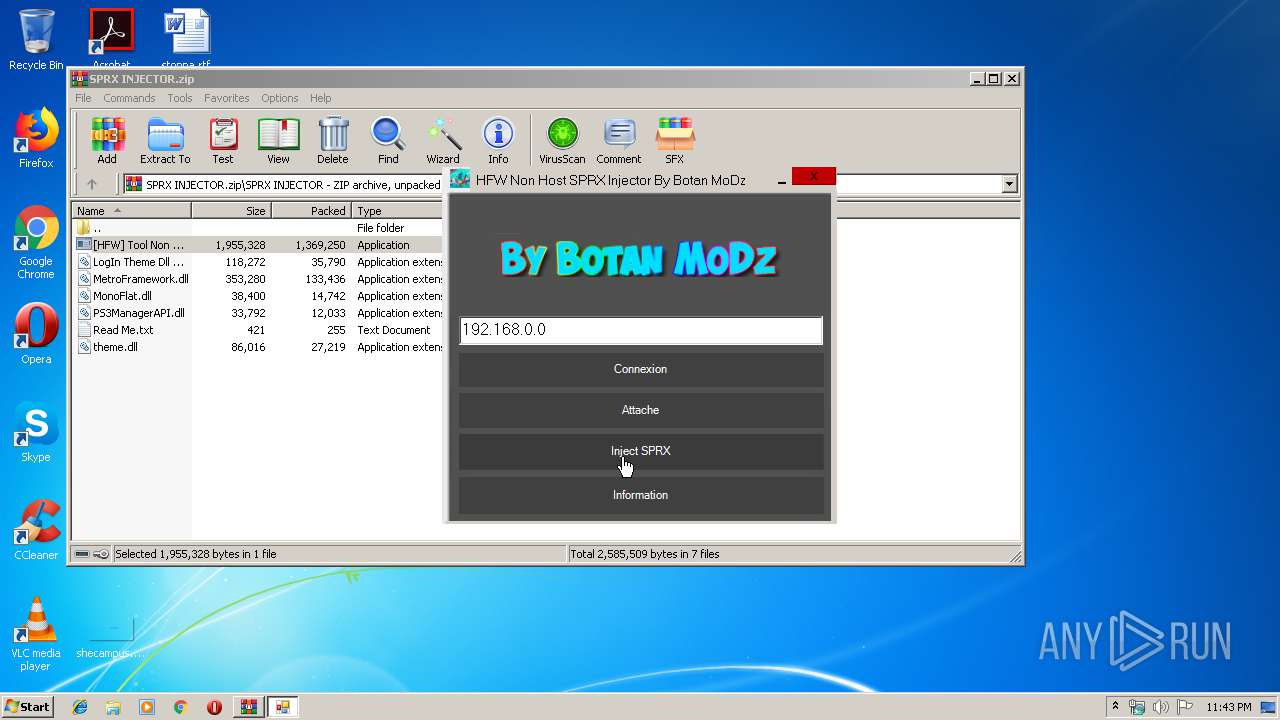
Task: Click the Start button
Action: (x=28, y=707)
